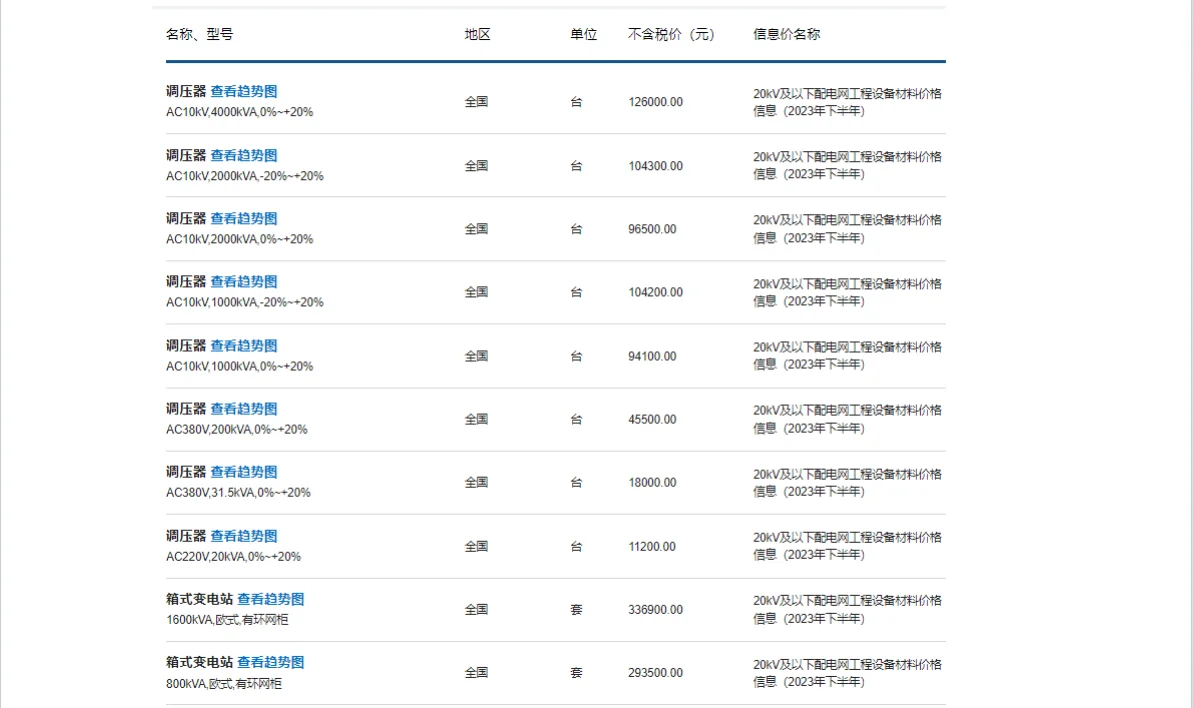Click the price 126000.00 cell

(656, 101)
